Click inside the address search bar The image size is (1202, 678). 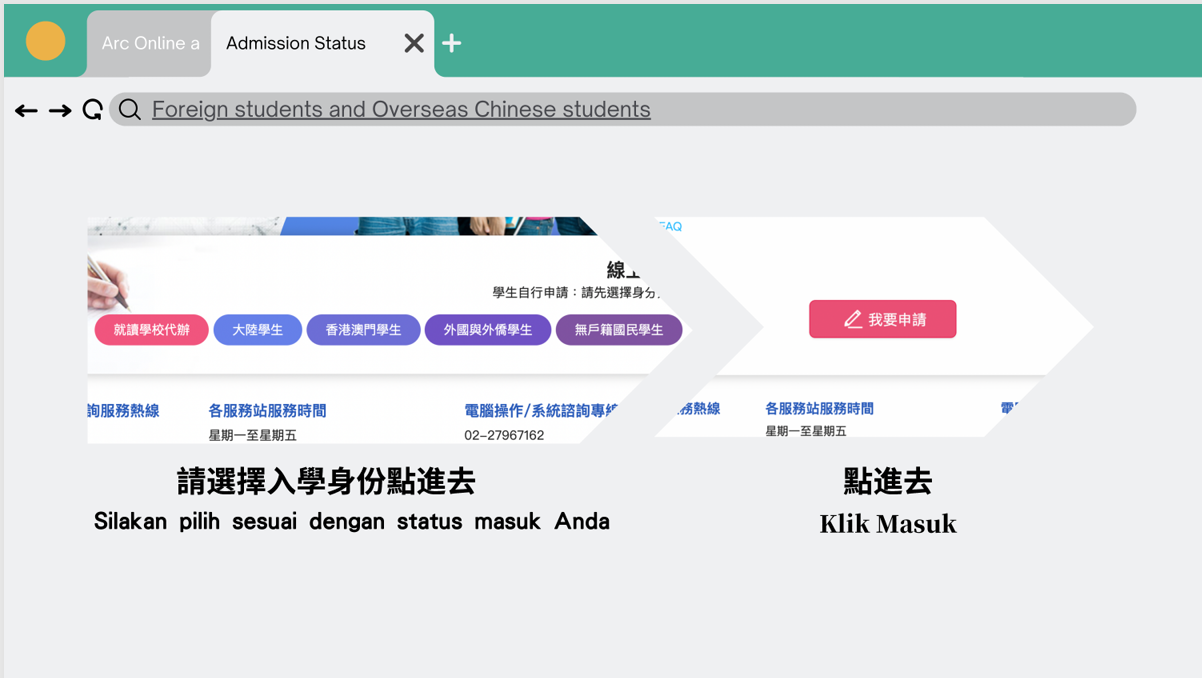tap(600, 109)
